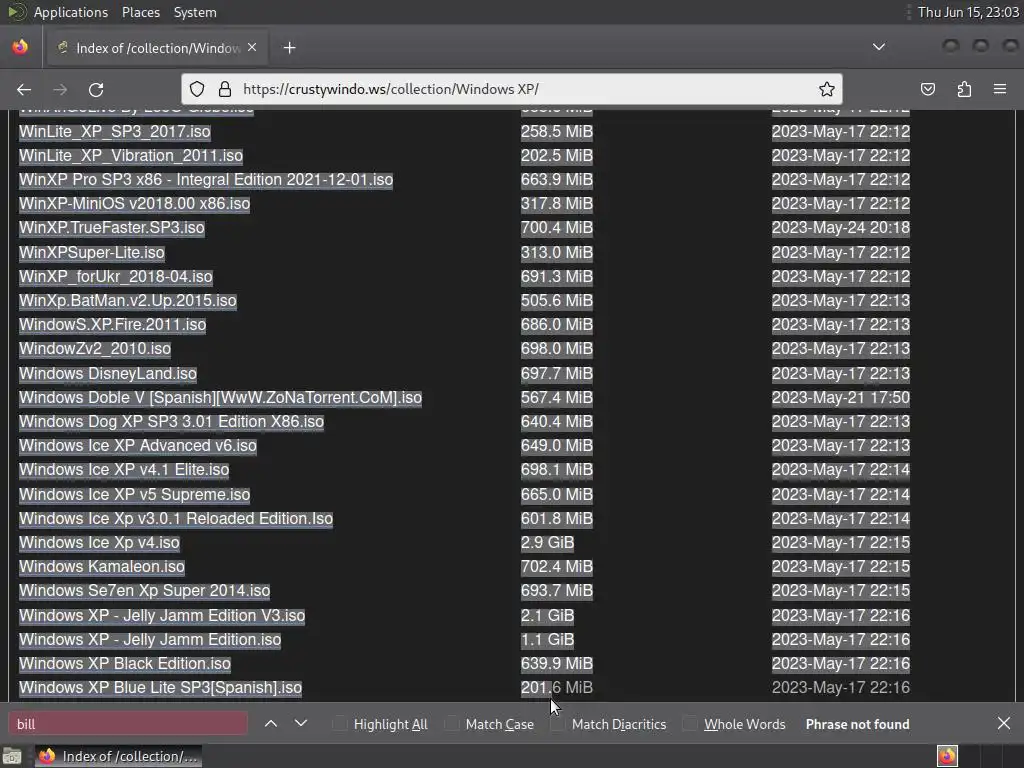Screen dimensions: 1024x768
Task: Go back to the previous page
Action: [x=24, y=89]
